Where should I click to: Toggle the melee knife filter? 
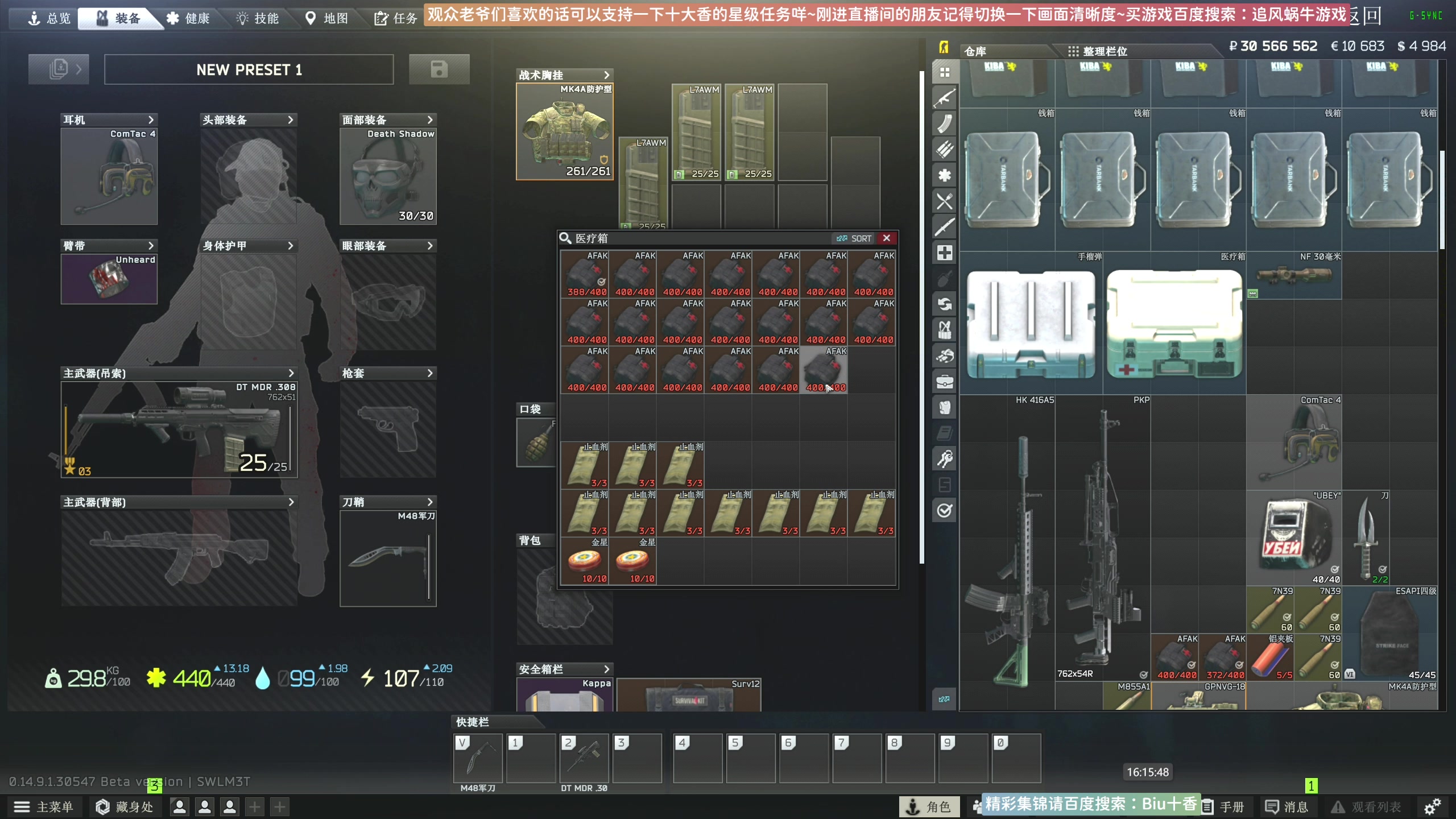(x=945, y=227)
